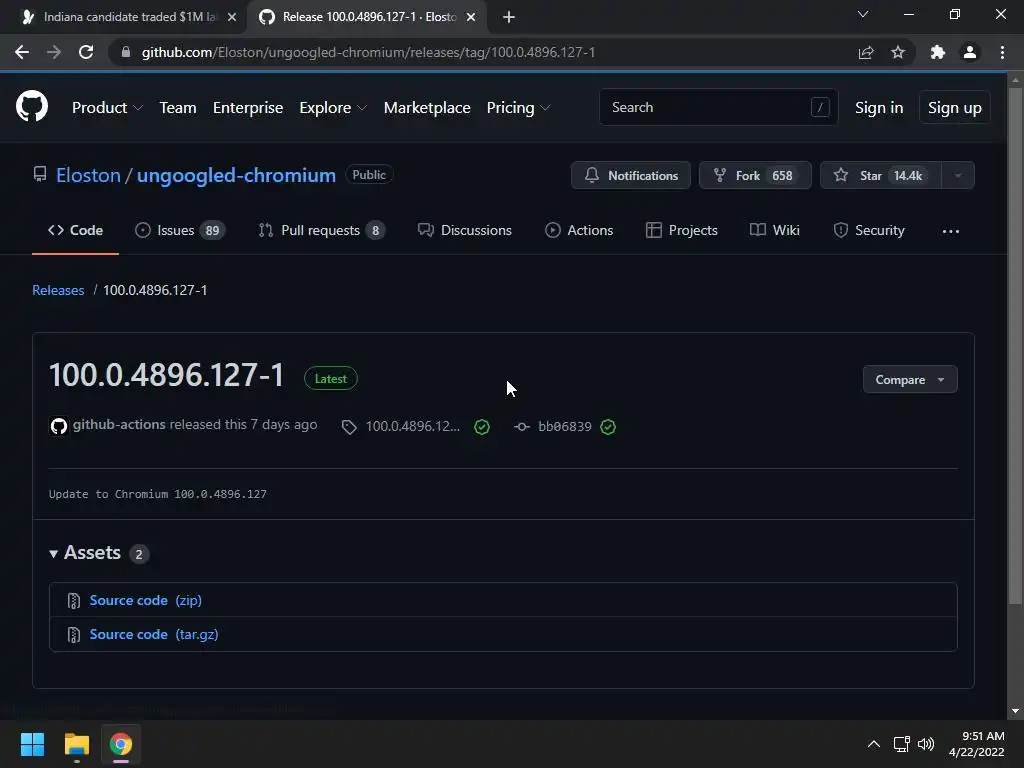Viewport: 1024px width, 768px height.
Task: Expand the Pricing menu
Action: (x=519, y=108)
